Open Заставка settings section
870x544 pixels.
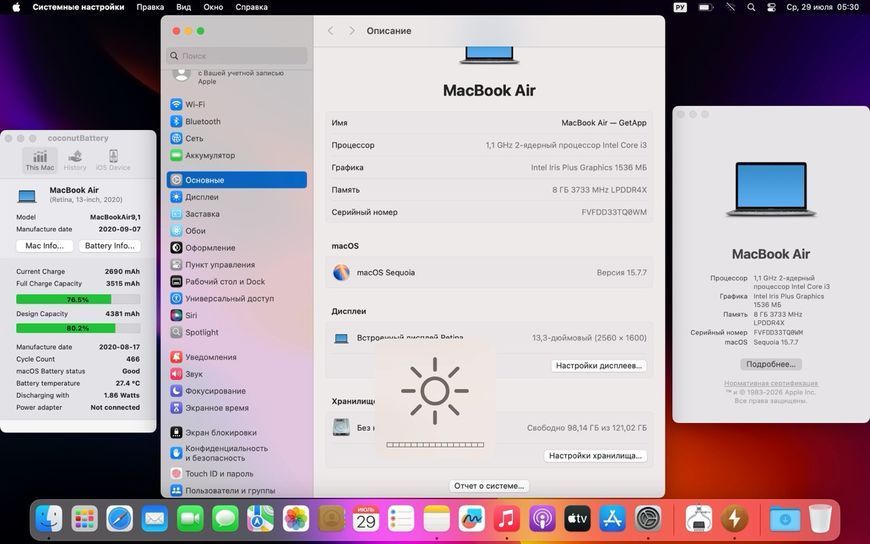(236, 214)
